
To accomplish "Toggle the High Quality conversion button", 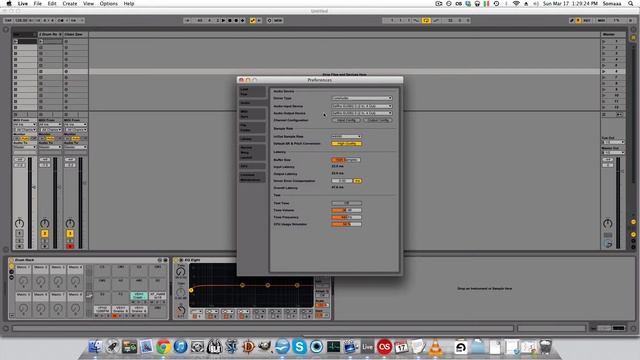I will click(x=346, y=144).
